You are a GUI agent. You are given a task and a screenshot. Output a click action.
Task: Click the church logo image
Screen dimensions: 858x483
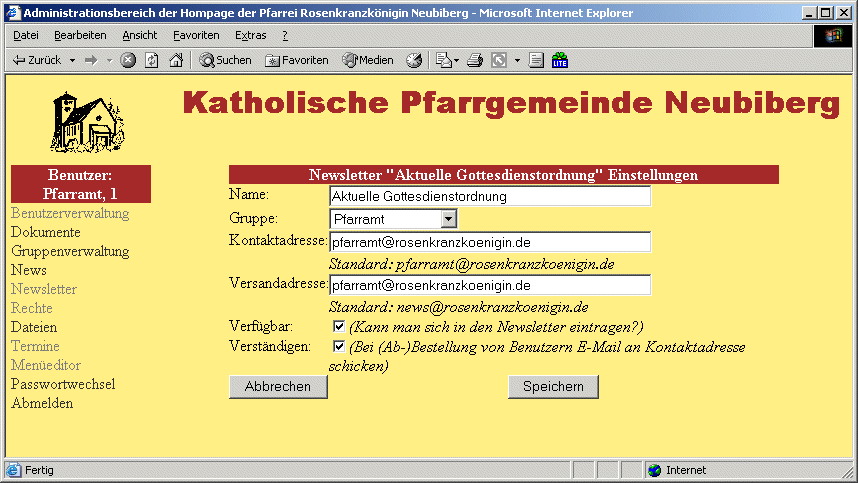coord(88,122)
